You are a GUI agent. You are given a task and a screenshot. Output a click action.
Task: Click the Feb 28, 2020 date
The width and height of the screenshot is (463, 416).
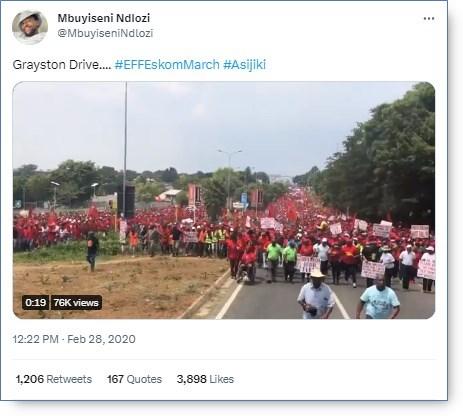[101, 339]
